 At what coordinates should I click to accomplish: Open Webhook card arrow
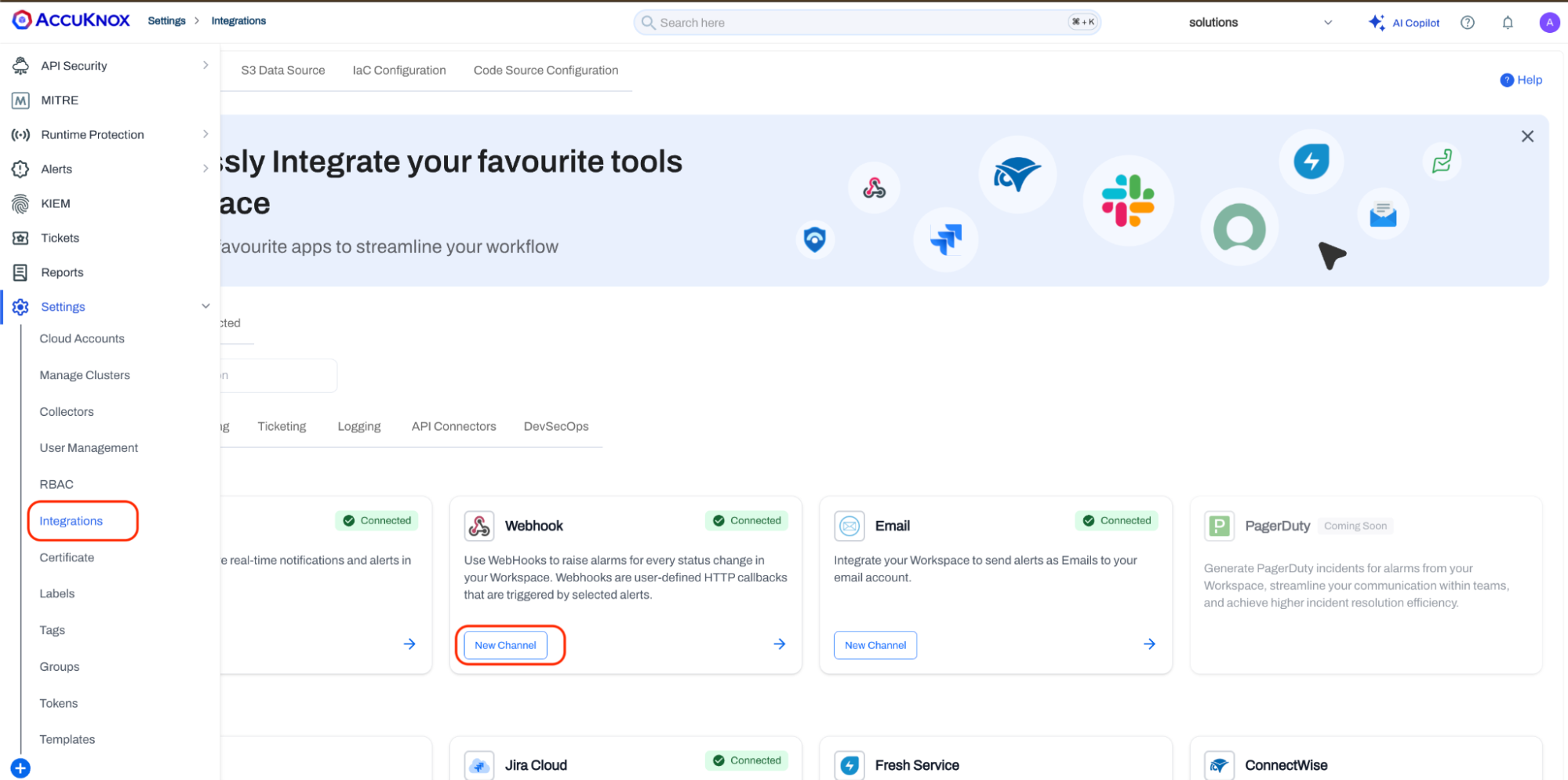780,644
